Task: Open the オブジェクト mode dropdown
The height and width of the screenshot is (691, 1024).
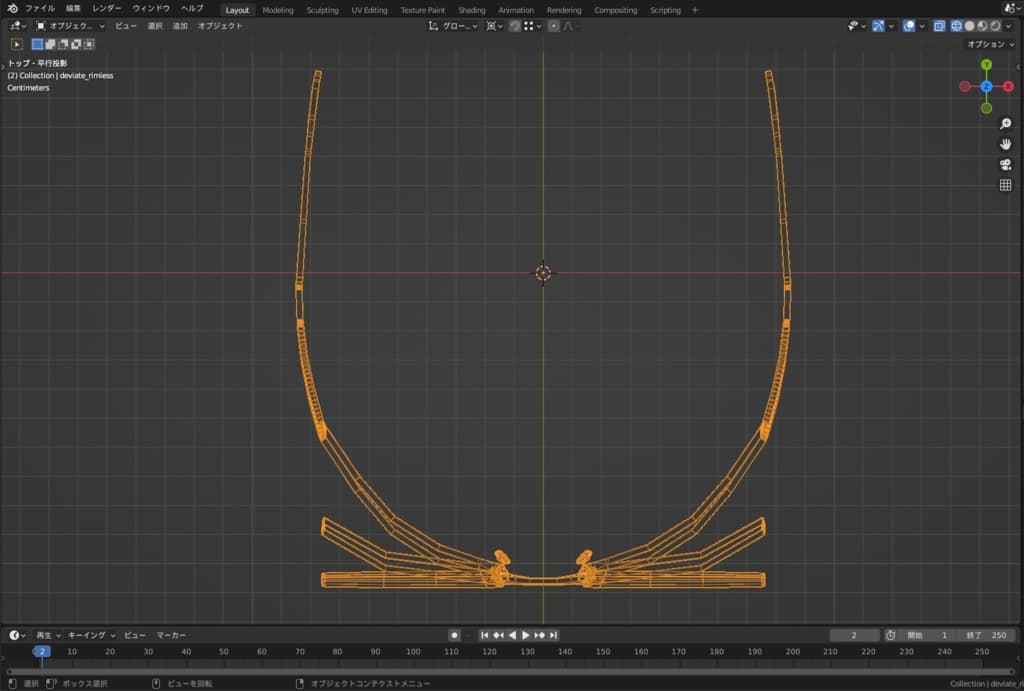Action: 70,26
